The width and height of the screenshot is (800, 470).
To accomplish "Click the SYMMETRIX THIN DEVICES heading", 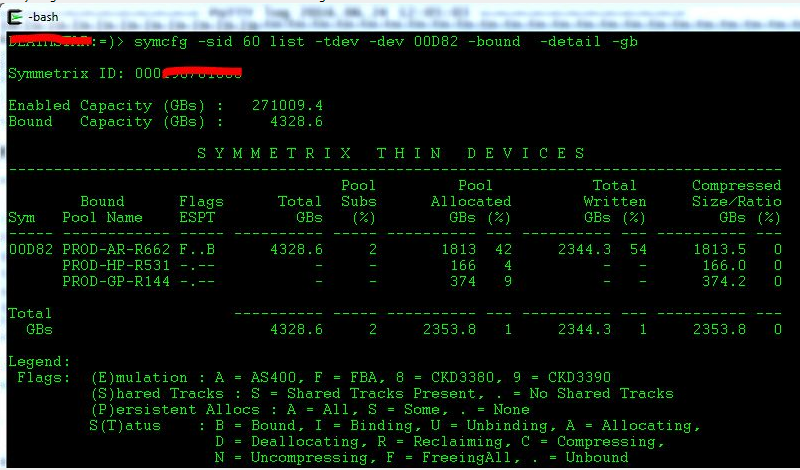I will (391, 153).
